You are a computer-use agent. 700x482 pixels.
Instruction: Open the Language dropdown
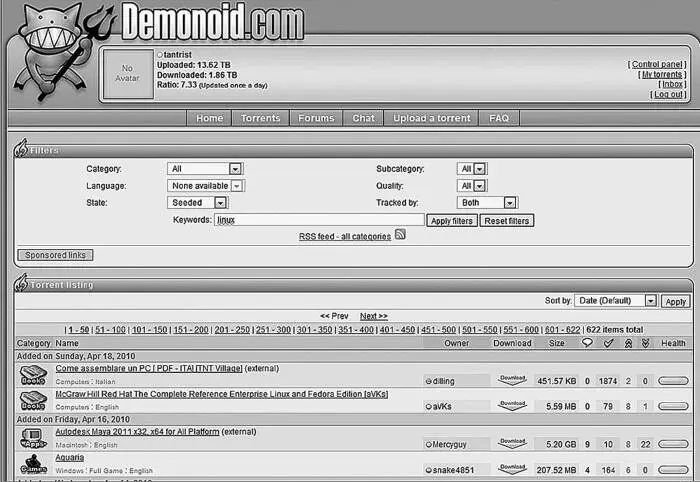(206, 186)
